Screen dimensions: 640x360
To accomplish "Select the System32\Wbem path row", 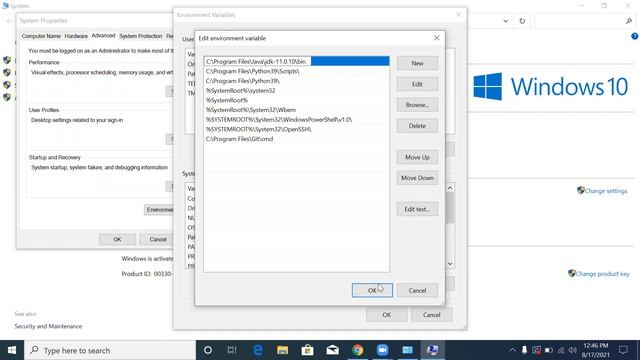I will [x=296, y=110].
